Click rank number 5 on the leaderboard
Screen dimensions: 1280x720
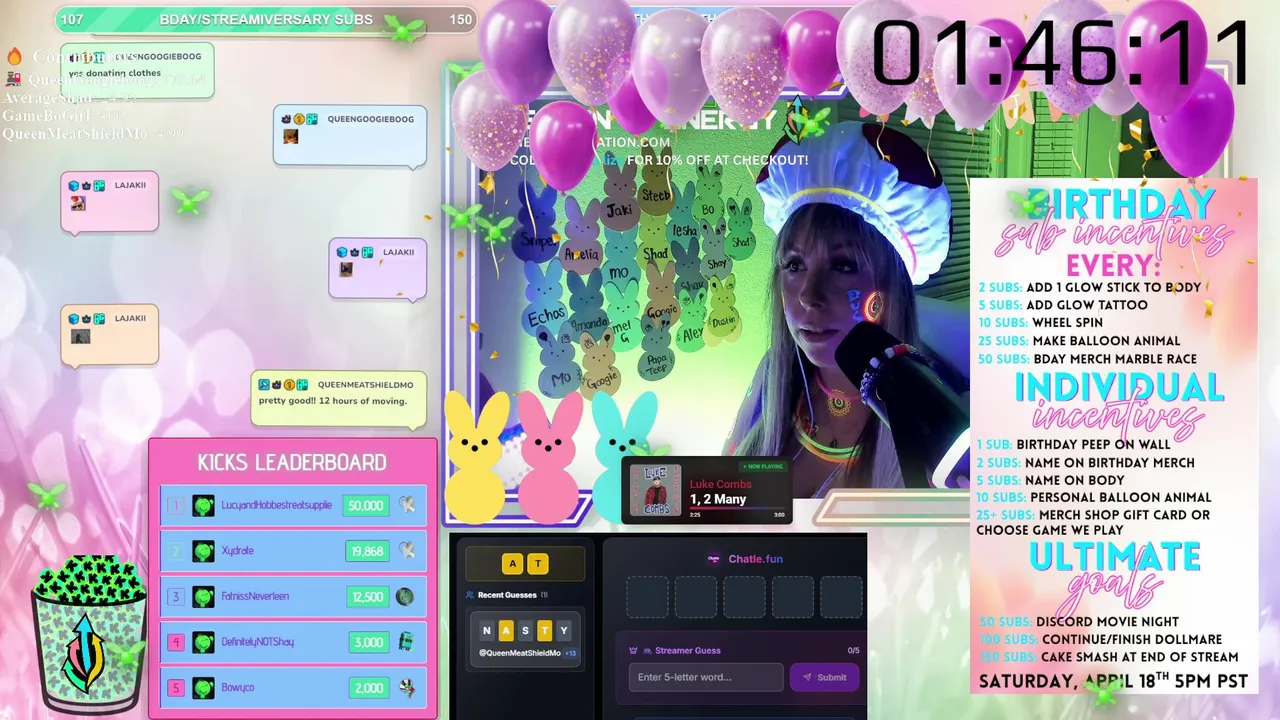click(176, 688)
